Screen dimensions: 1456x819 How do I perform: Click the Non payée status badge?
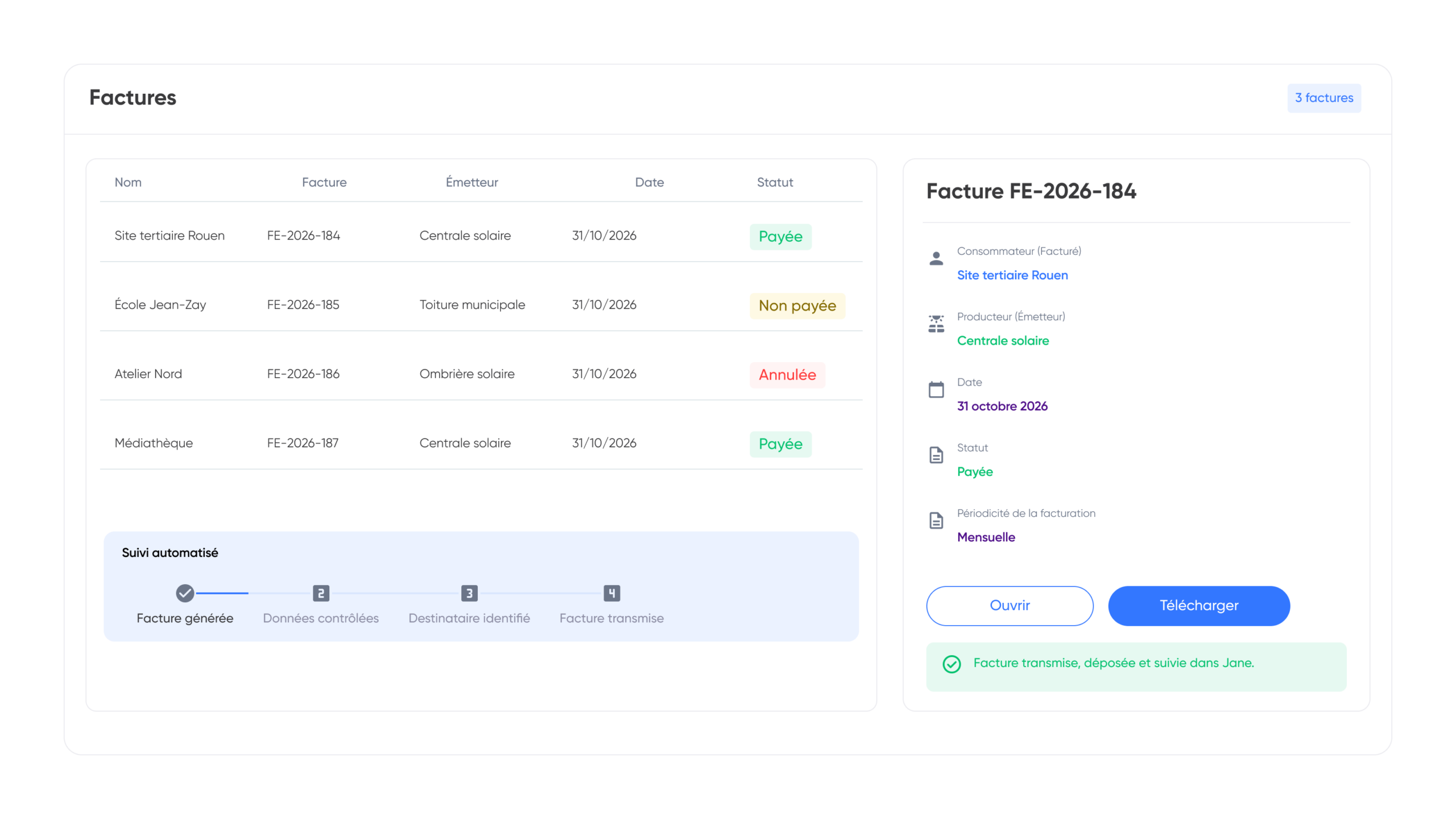click(797, 306)
